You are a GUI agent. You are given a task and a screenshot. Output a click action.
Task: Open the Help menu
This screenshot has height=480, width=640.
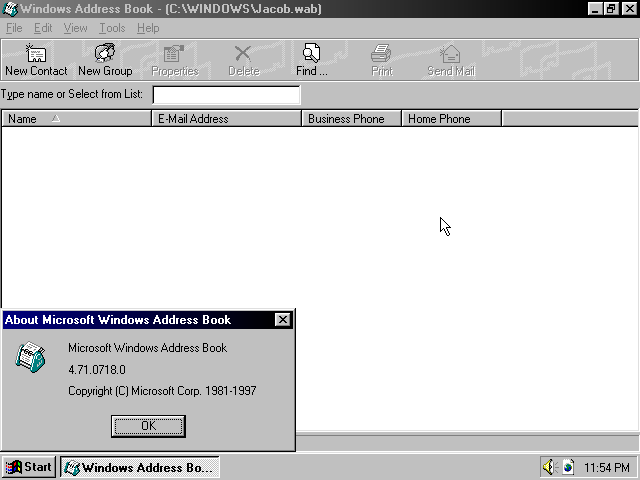tap(148, 28)
